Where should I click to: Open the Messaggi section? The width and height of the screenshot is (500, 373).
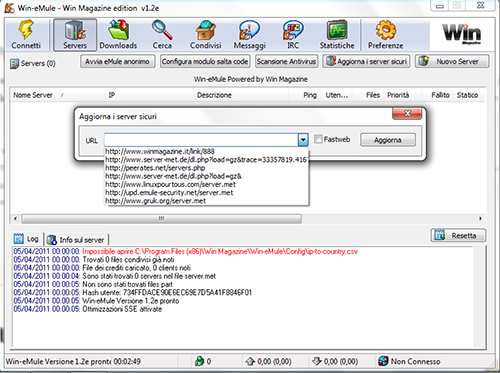click(x=249, y=35)
